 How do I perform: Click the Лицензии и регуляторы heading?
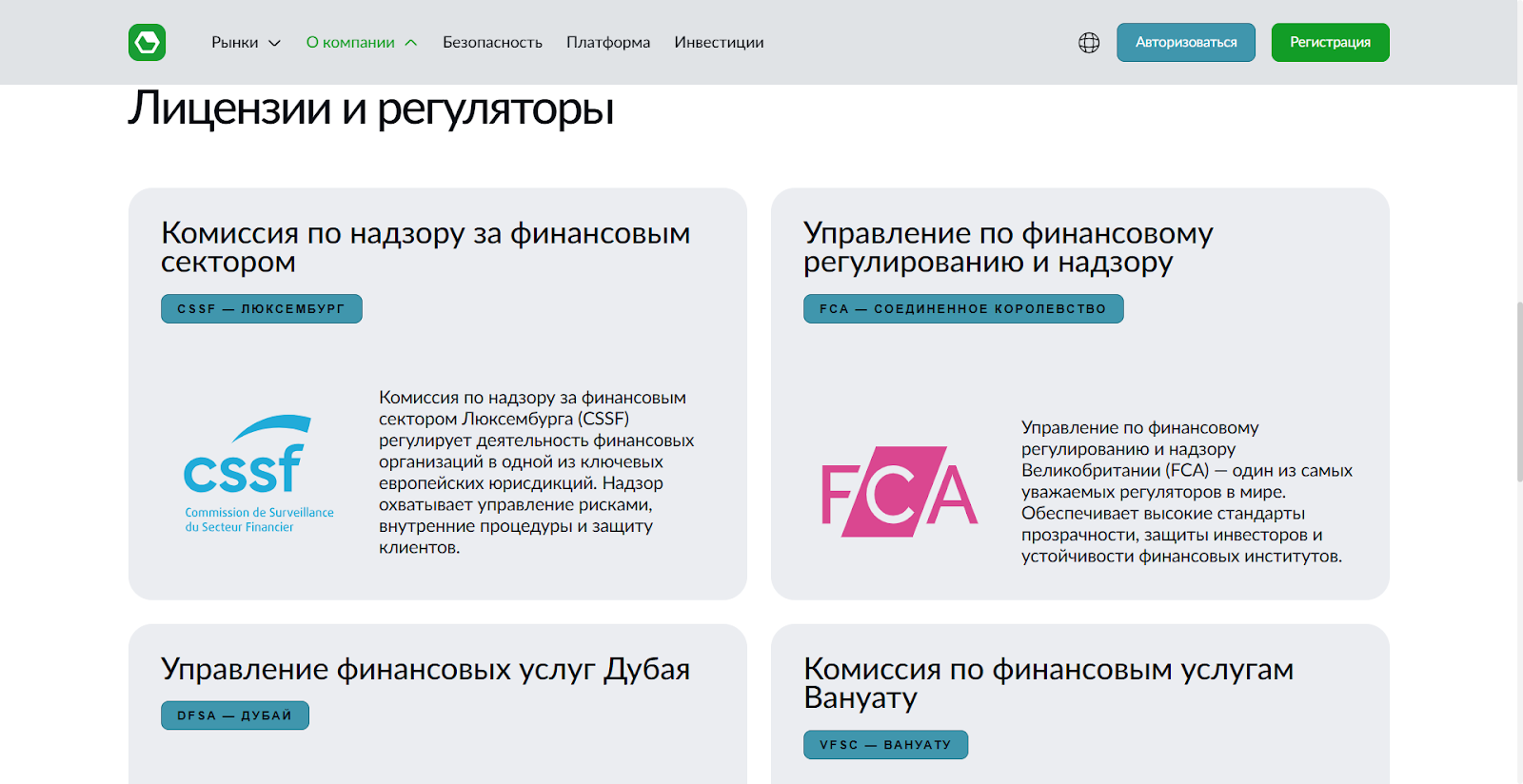tap(370, 108)
